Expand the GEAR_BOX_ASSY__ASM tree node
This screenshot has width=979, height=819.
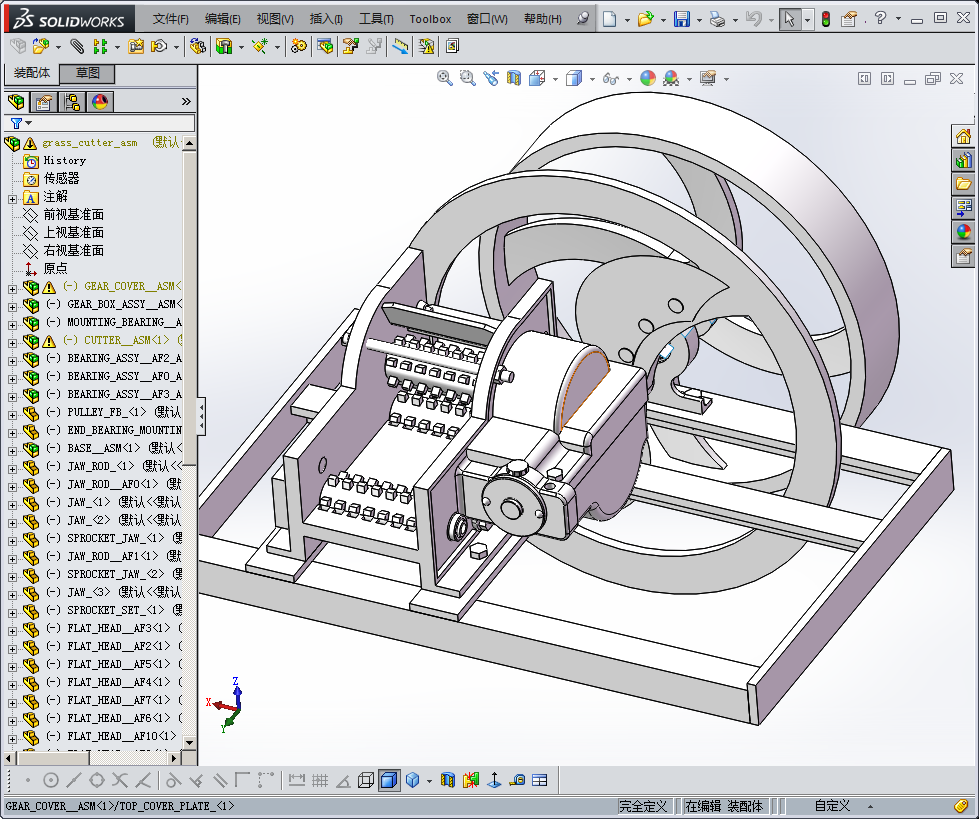pos(12,305)
